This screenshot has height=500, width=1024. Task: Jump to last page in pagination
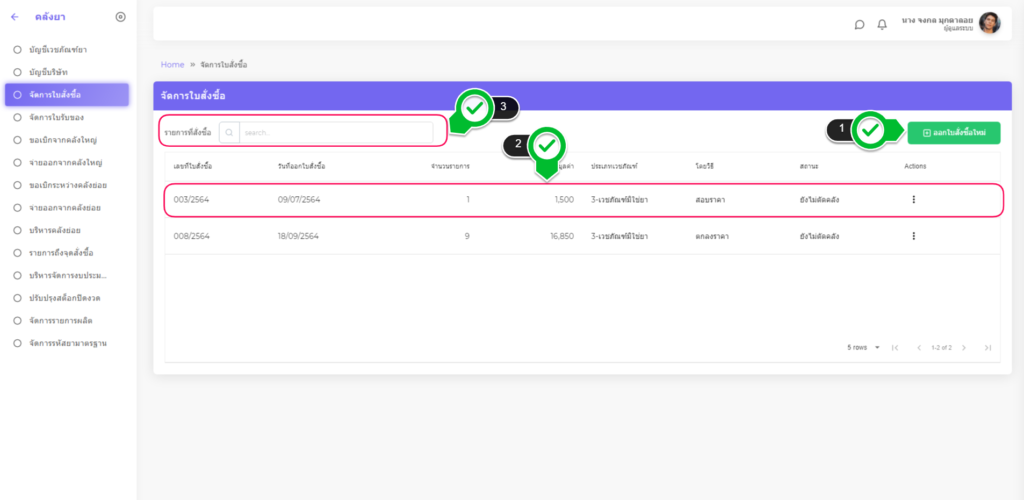coord(988,347)
